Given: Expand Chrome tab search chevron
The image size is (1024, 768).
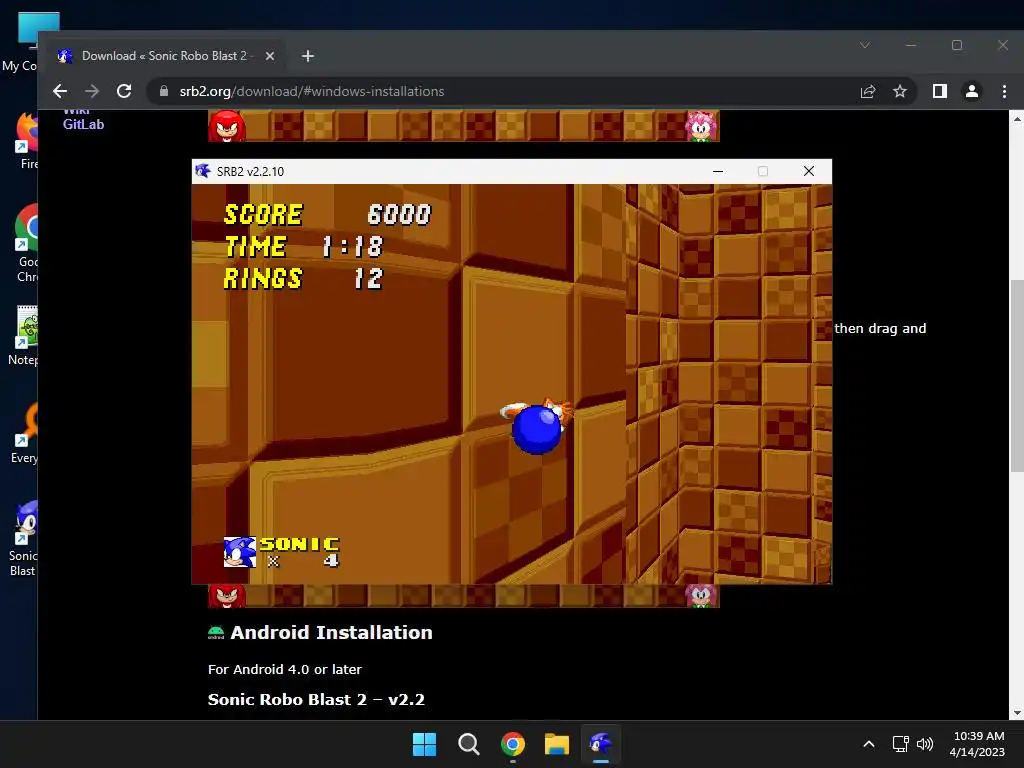Looking at the screenshot, I should click(865, 45).
